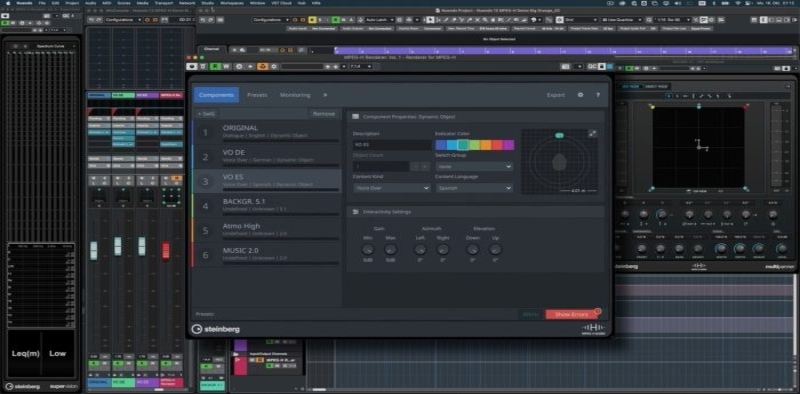Toggle green Read automation R in plugin header
The height and width of the screenshot is (394, 800).
[215, 66]
